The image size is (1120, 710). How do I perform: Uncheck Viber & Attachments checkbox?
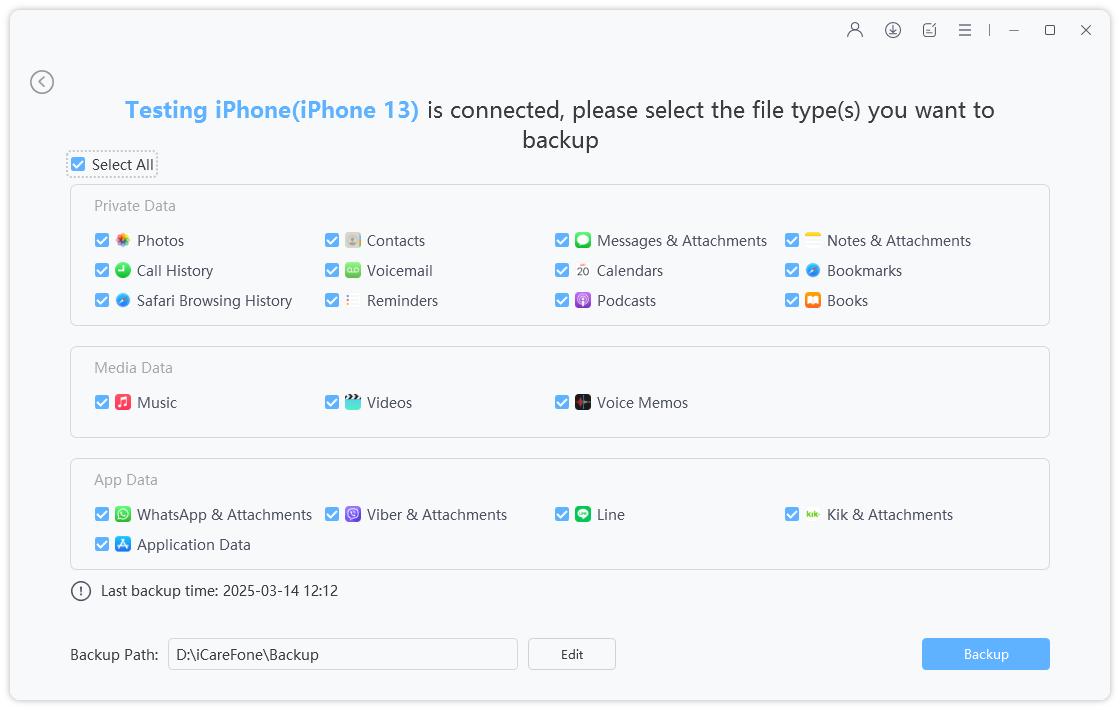[332, 514]
